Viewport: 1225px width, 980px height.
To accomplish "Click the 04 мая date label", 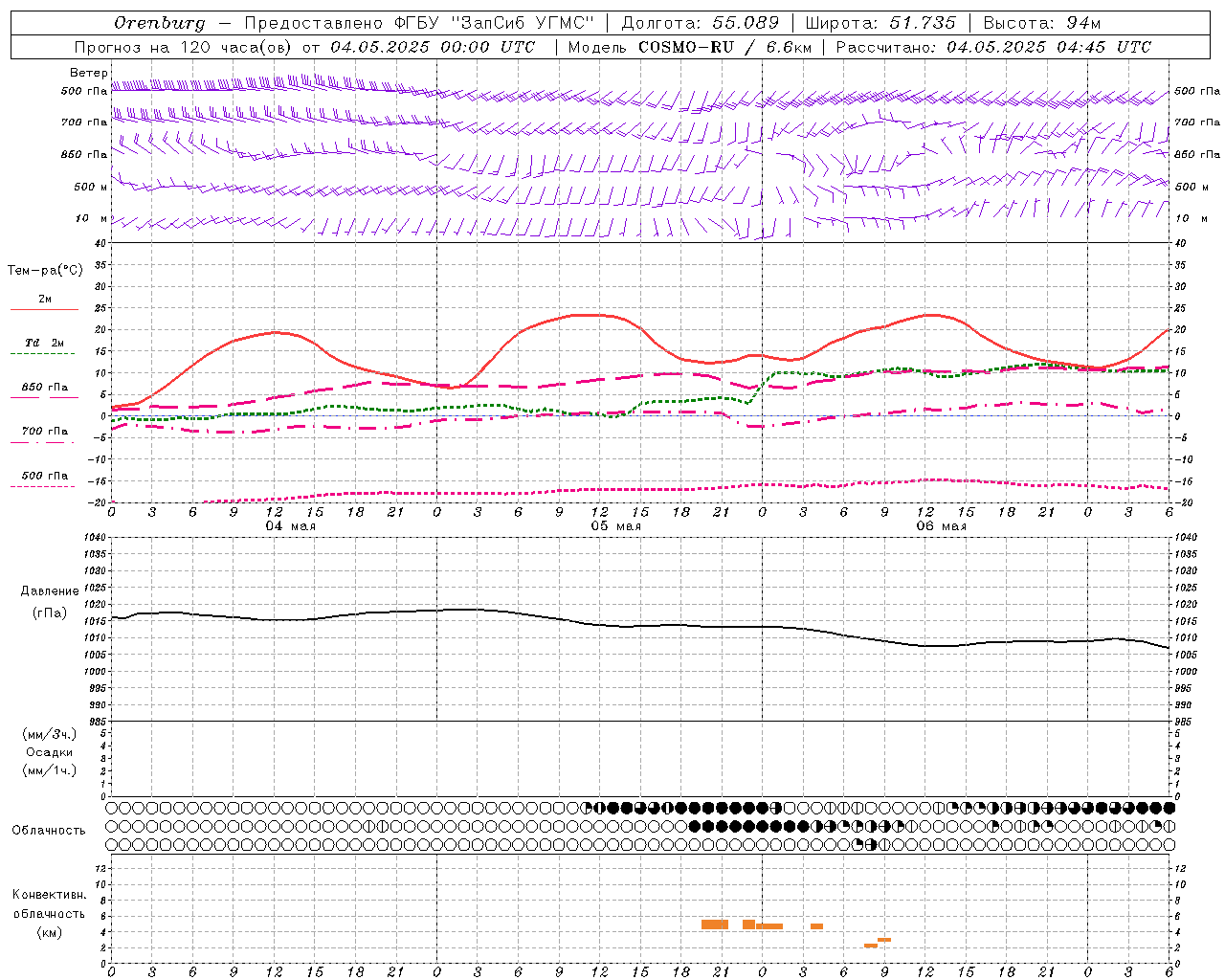I will point(290,526).
